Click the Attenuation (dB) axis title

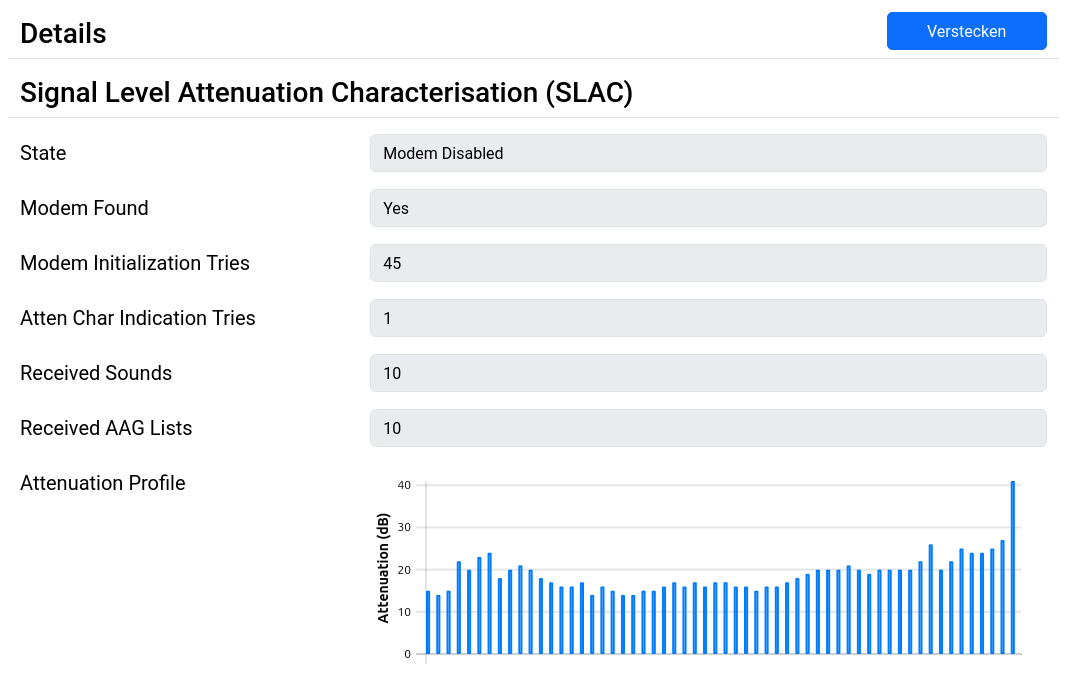[383, 568]
